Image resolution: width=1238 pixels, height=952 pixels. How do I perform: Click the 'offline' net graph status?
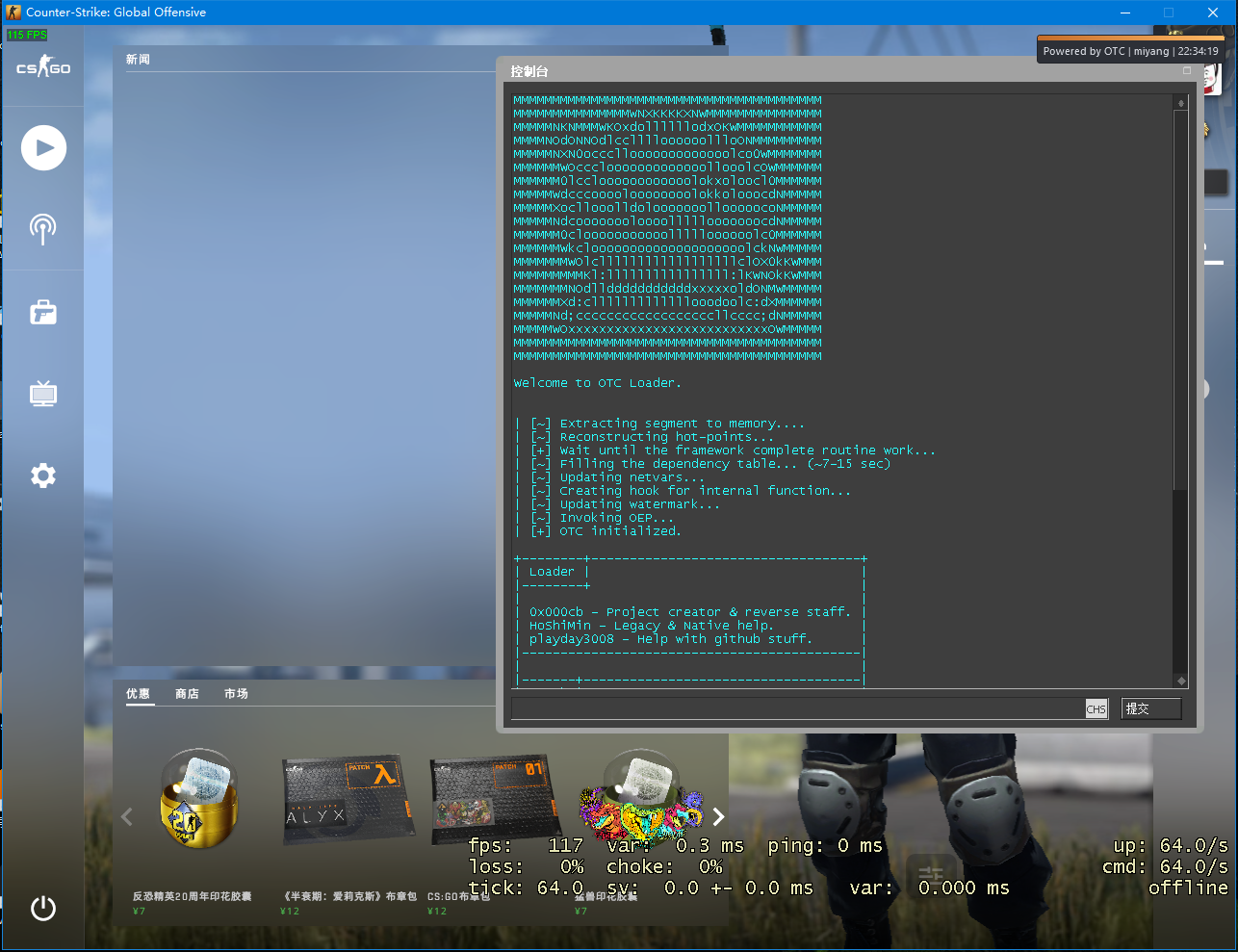click(1188, 888)
